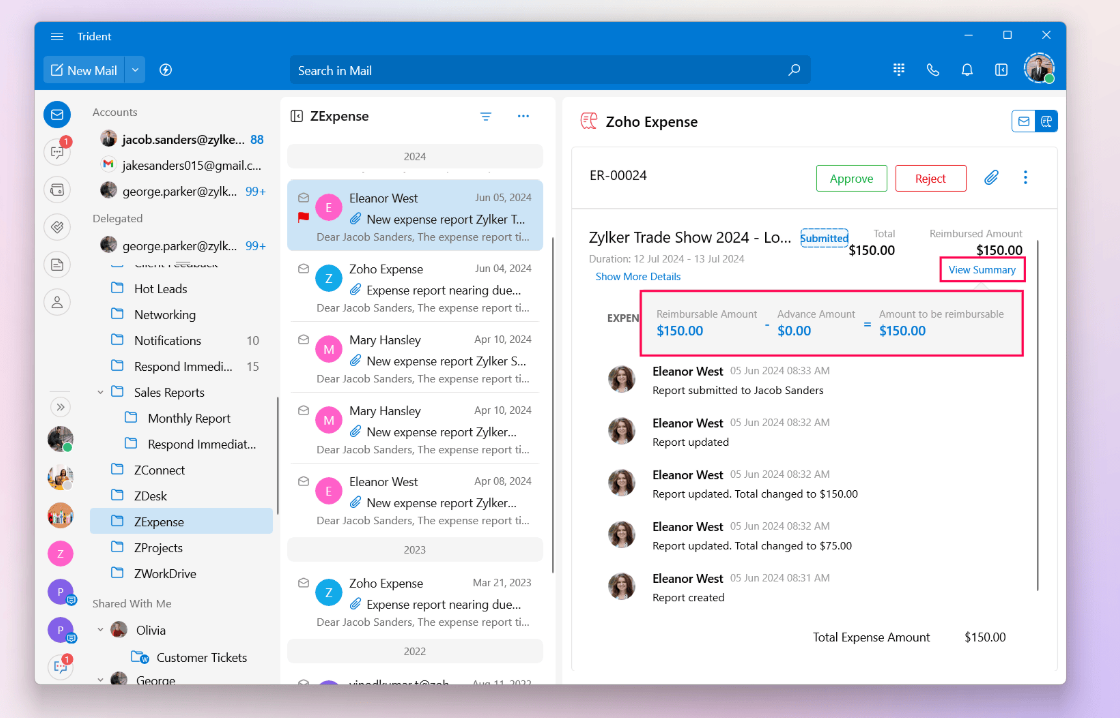Screen dimensions: 1120x718
Task: Open the Networking folder
Action: click(182, 314)
